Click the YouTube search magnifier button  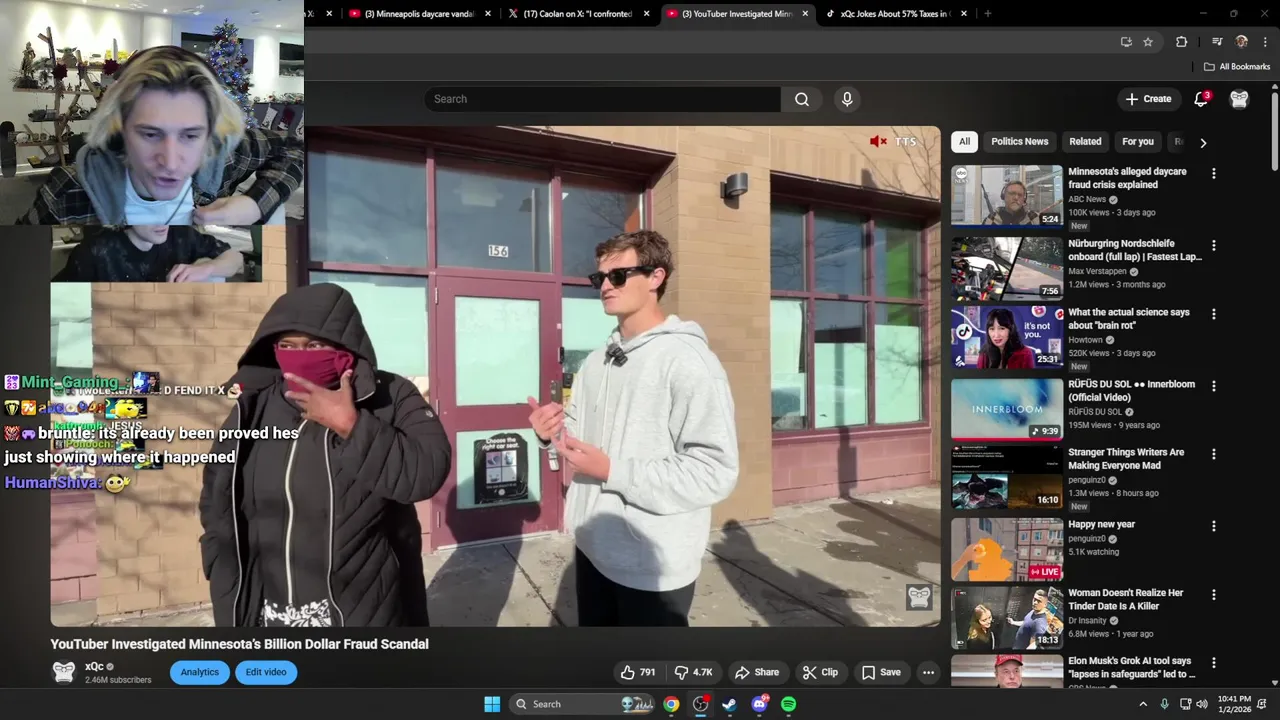(802, 99)
